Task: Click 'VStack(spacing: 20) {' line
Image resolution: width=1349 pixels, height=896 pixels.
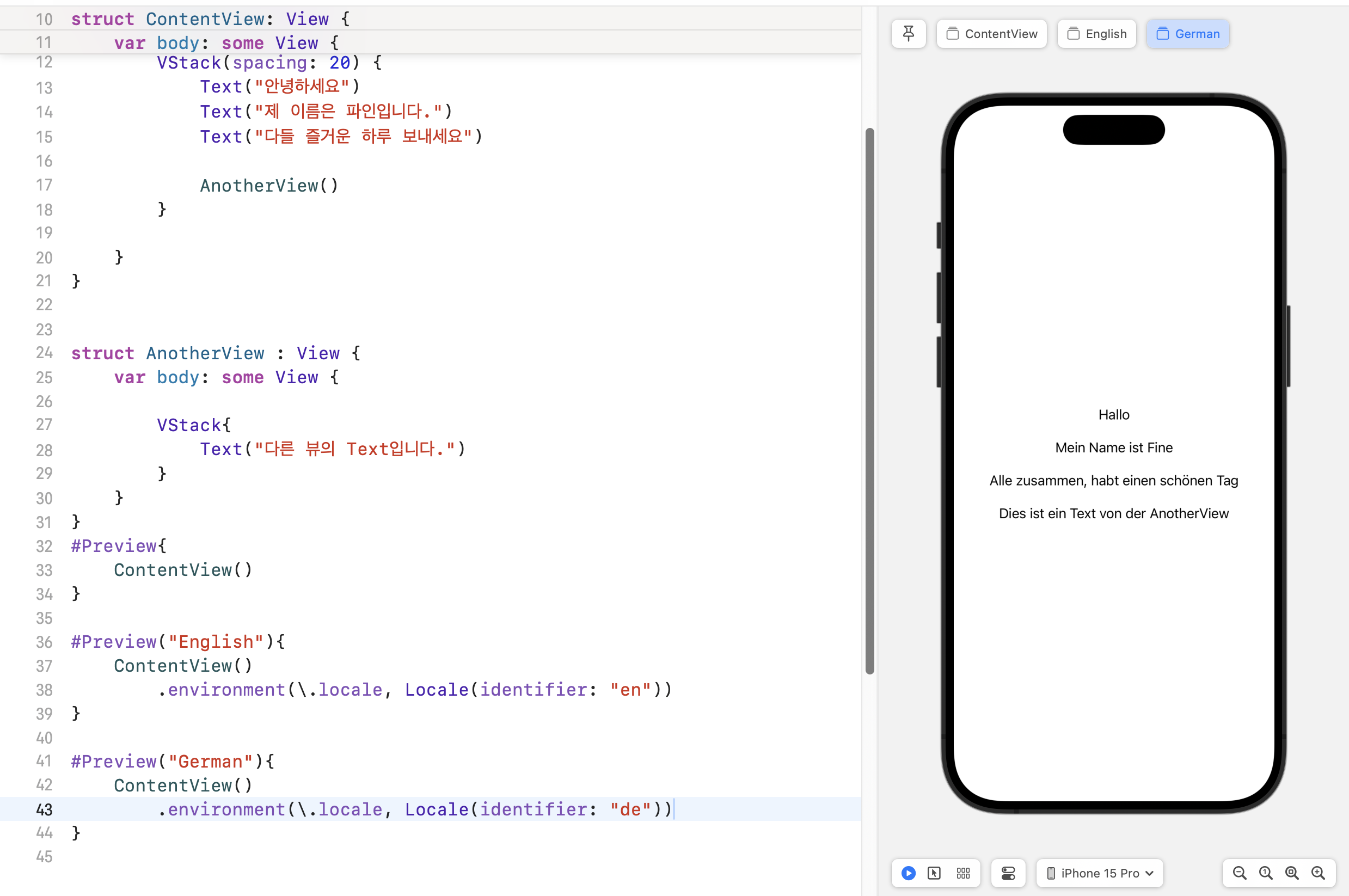Action: (x=269, y=62)
